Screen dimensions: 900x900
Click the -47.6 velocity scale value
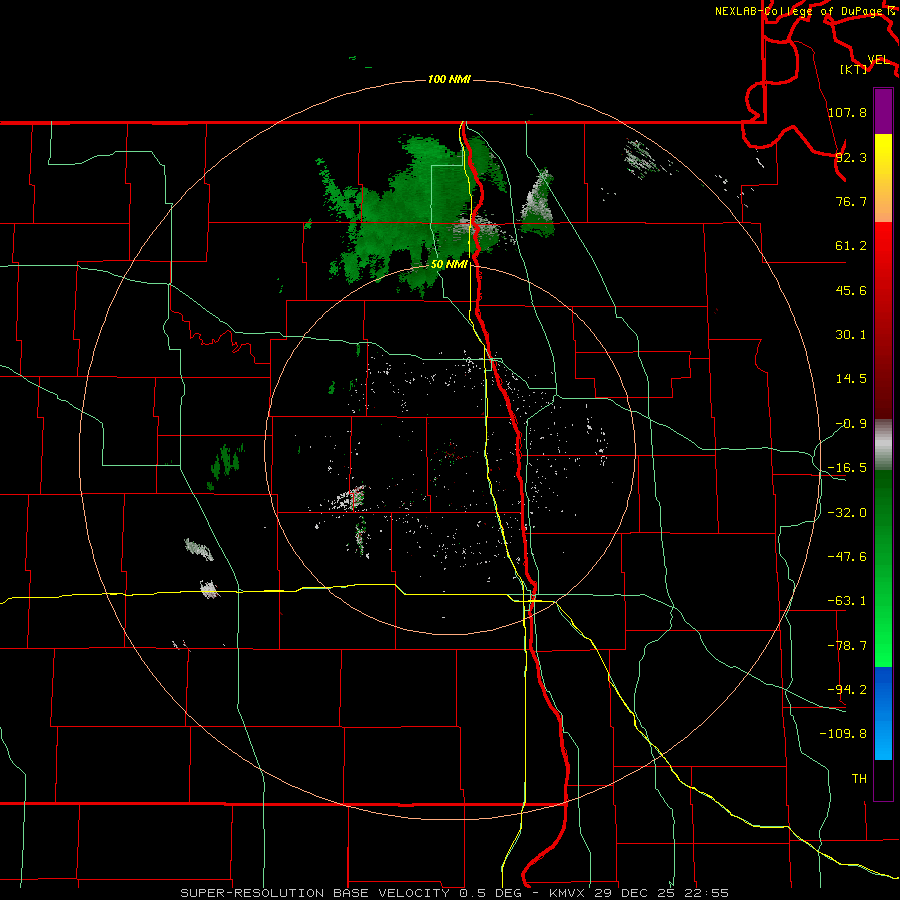[847, 557]
